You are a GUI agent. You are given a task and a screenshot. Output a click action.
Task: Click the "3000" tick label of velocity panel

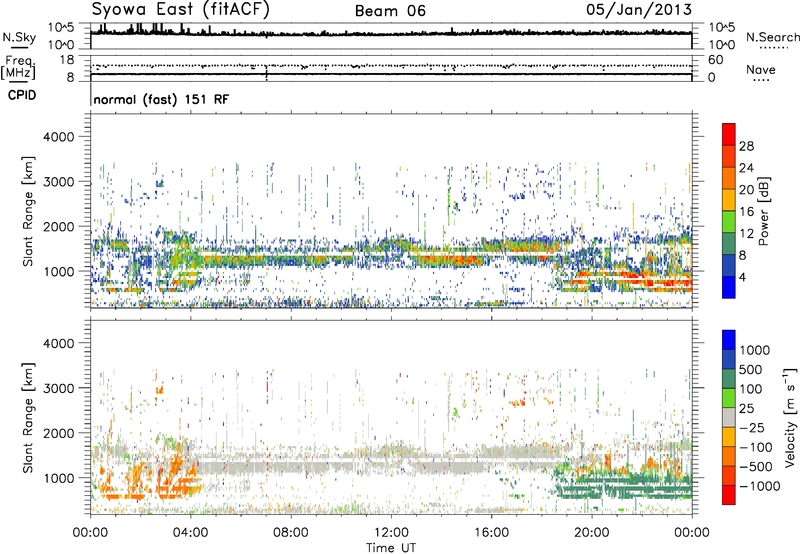(58, 388)
